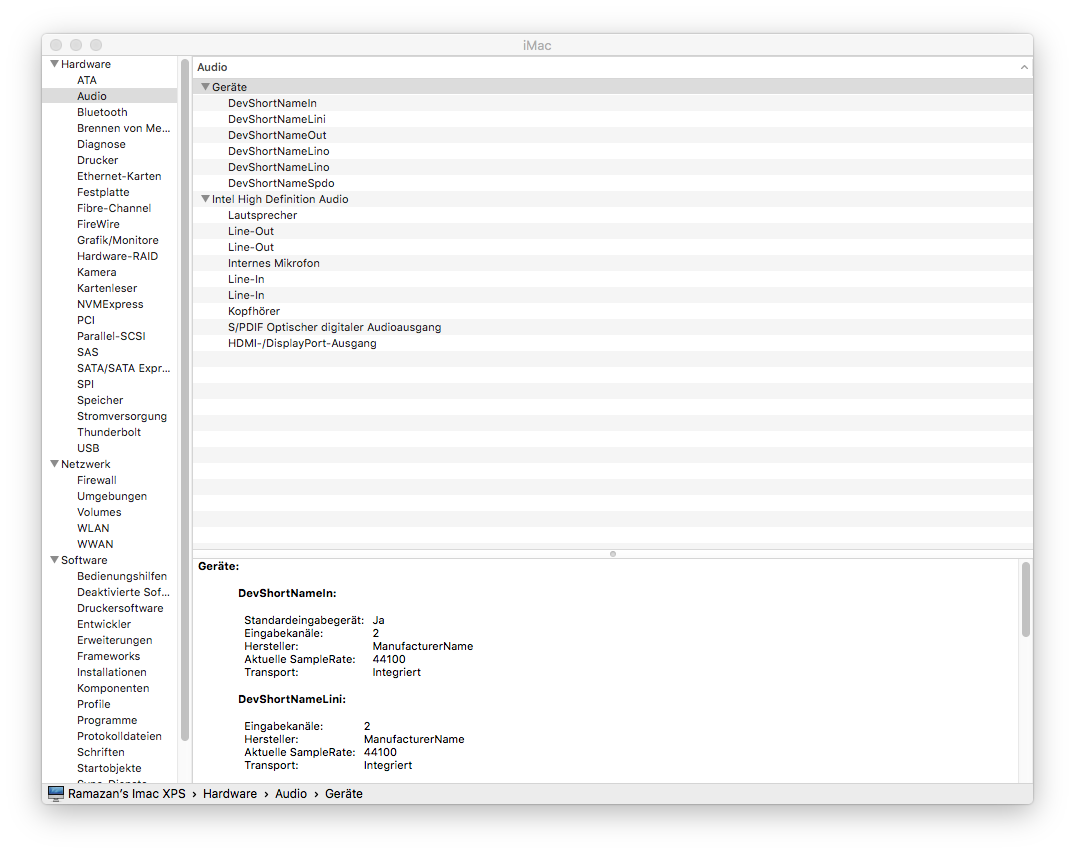Select USB in sidebar
The height and width of the screenshot is (854, 1075).
click(88, 448)
